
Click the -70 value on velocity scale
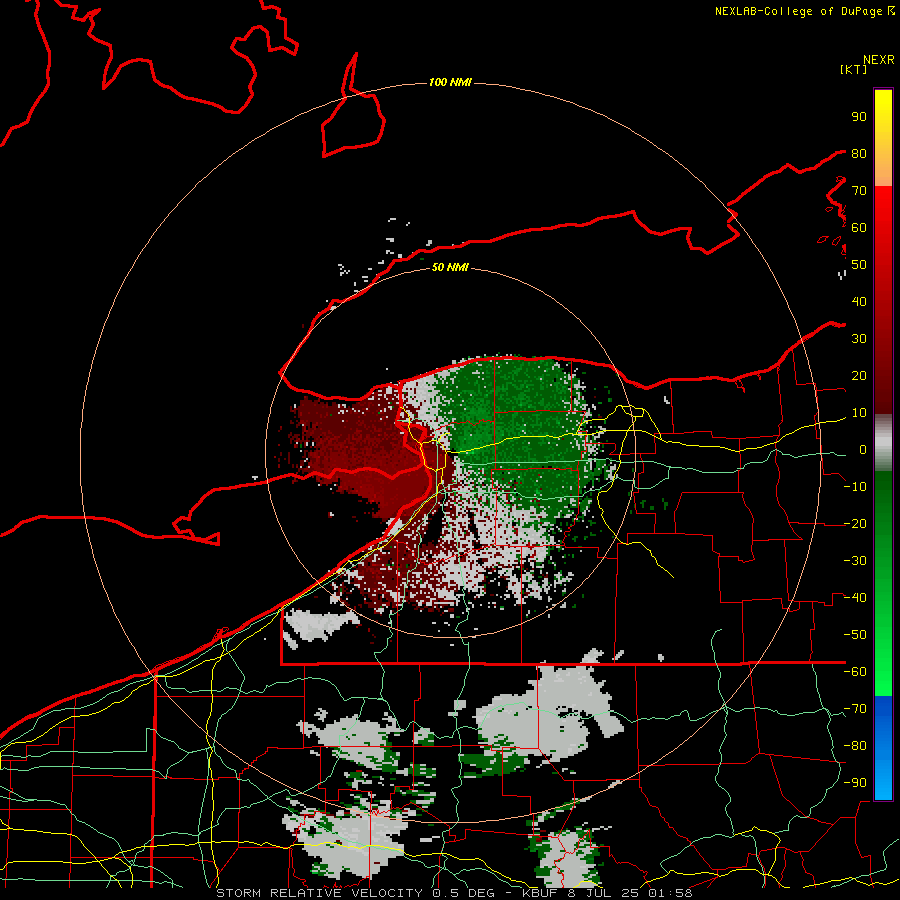[855, 709]
